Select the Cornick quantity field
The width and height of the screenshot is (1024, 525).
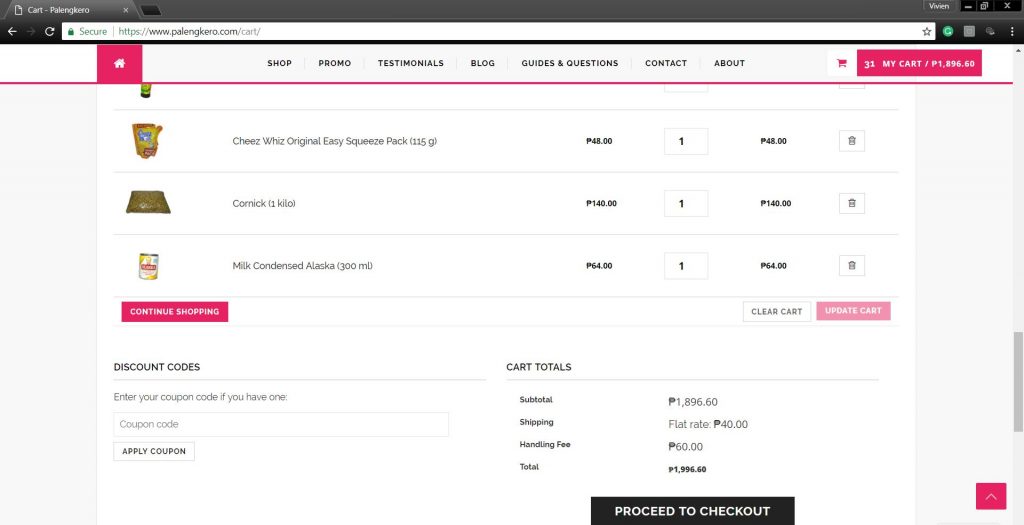click(x=685, y=203)
